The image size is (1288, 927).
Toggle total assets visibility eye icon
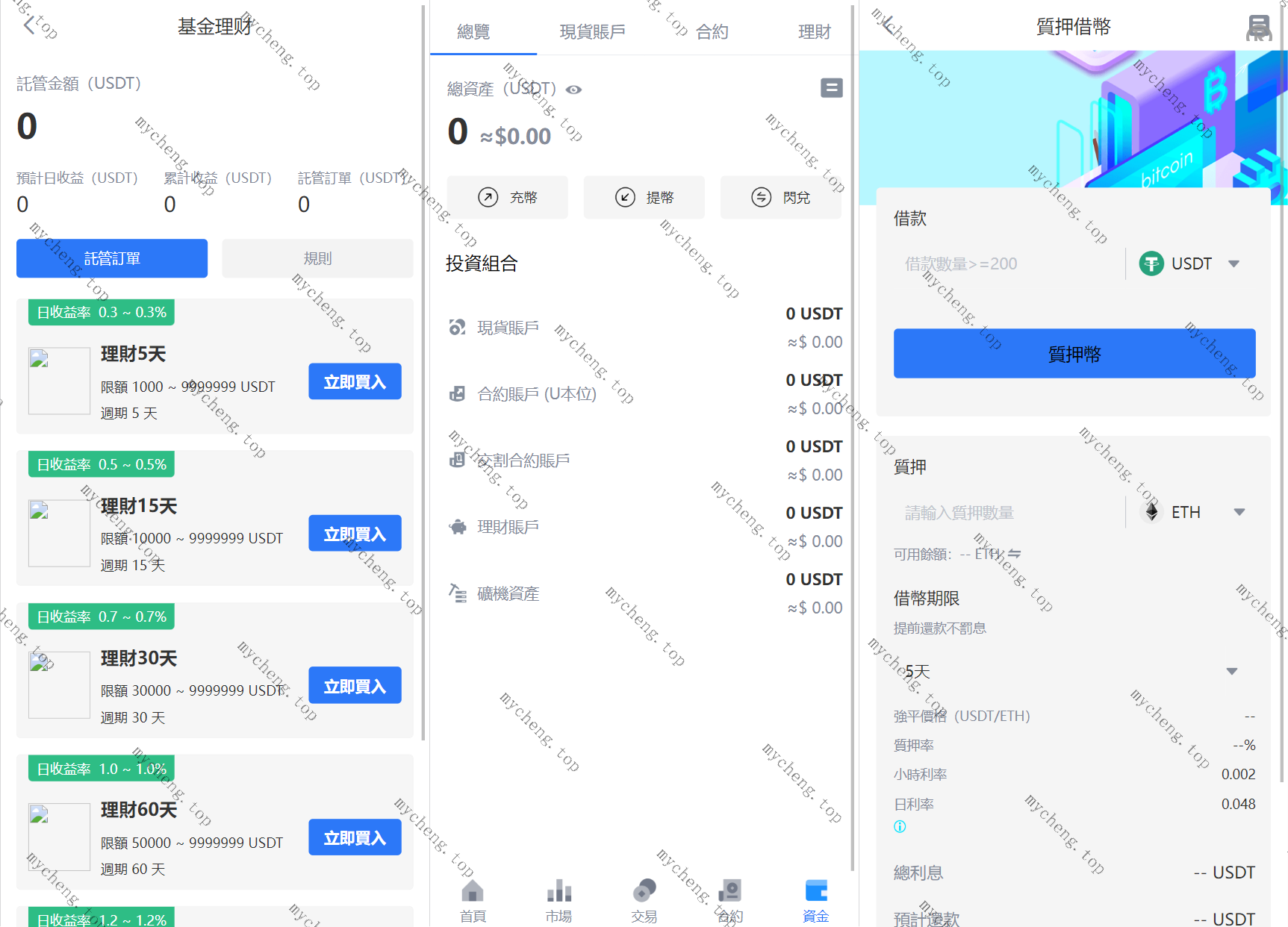573,90
